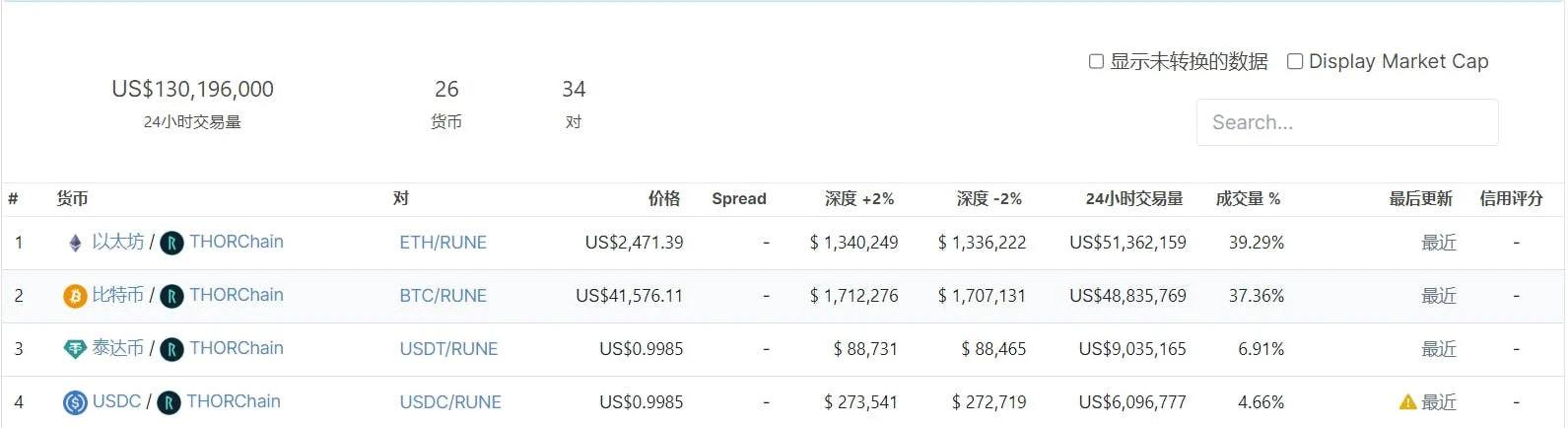Open the USDT/RUNE pair link
This screenshot has width=1568, height=428.
click(448, 349)
